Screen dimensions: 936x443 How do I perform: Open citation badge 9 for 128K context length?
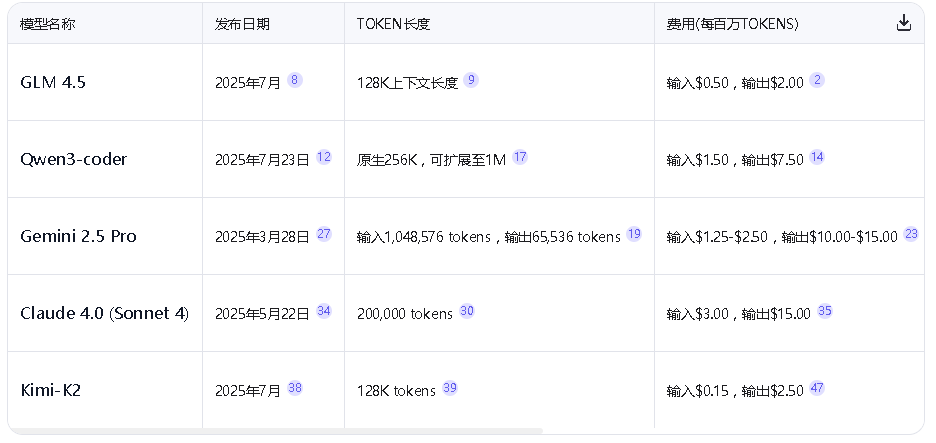tap(471, 80)
